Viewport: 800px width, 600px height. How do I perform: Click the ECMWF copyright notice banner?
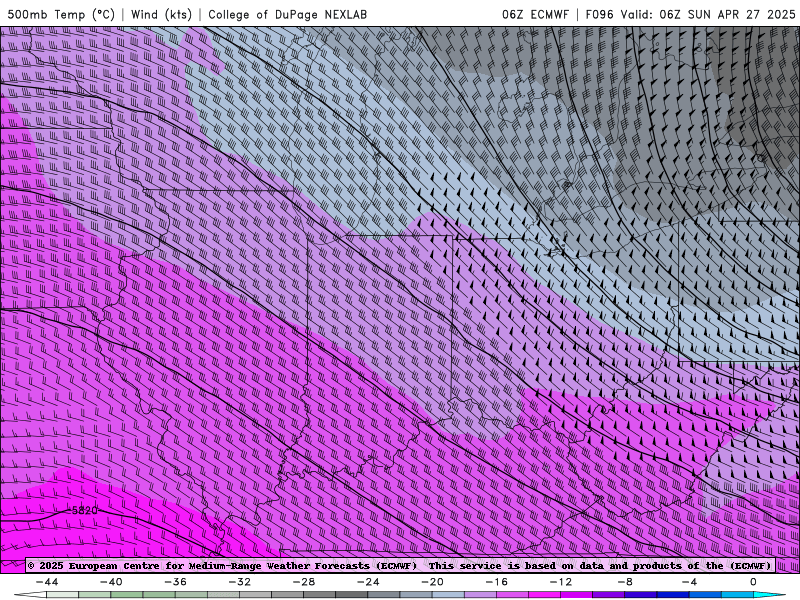click(399, 565)
